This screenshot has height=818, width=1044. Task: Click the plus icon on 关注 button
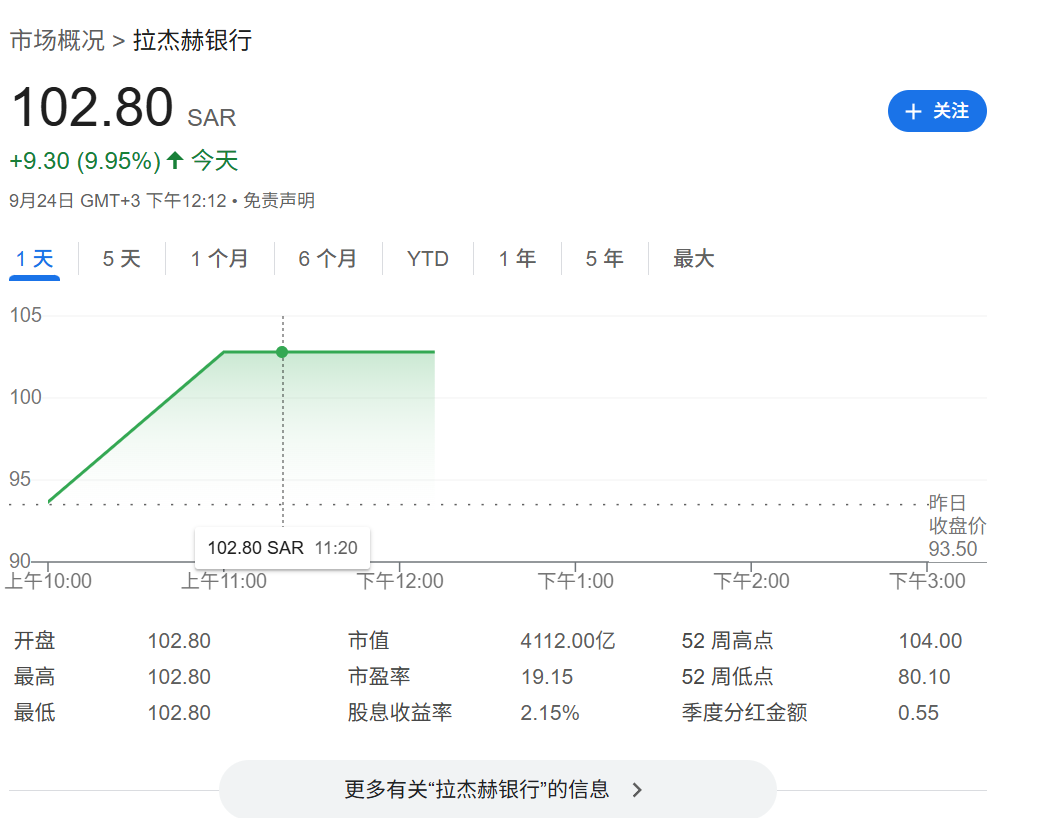[912, 111]
